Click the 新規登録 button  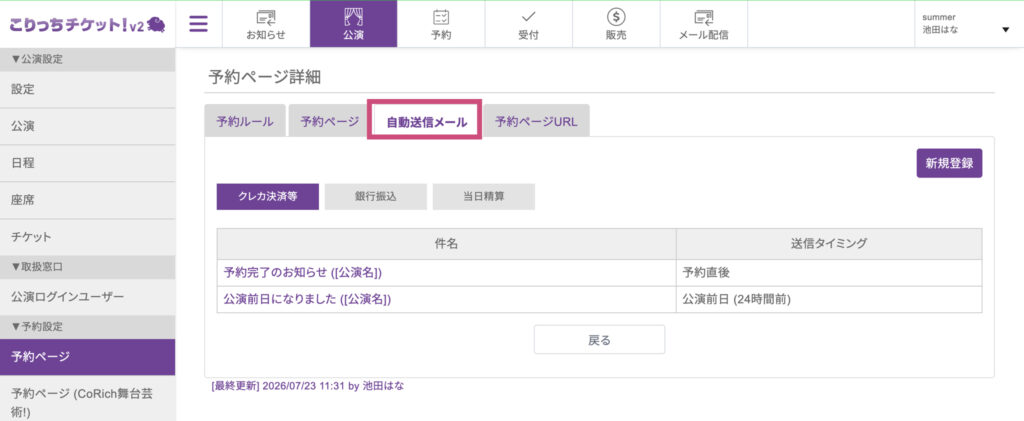pyautogui.click(x=950, y=163)
